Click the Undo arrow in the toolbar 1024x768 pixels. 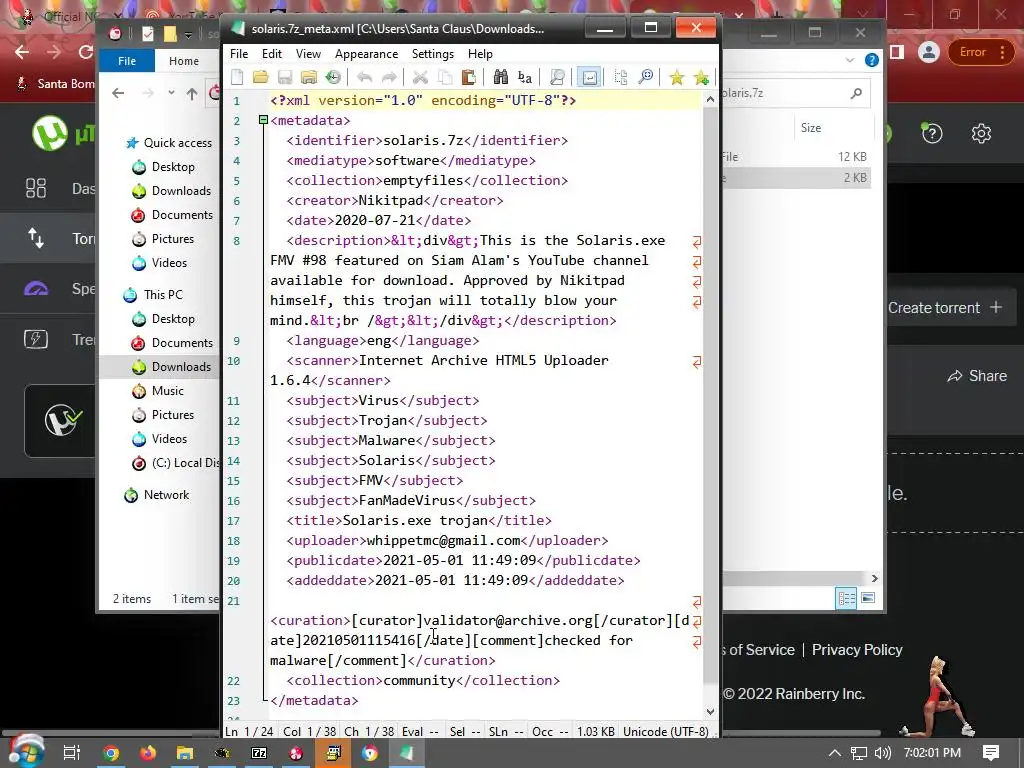click(x=364, y=78)
